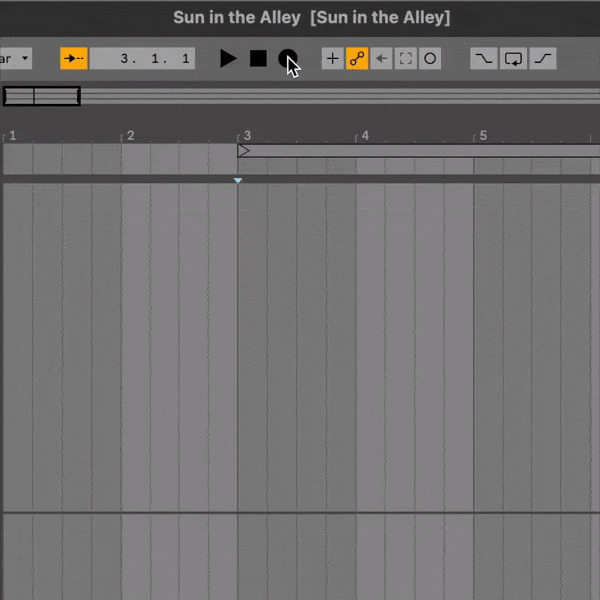
Task: Click the Capture MIDI button
Action: coord(406,59)
